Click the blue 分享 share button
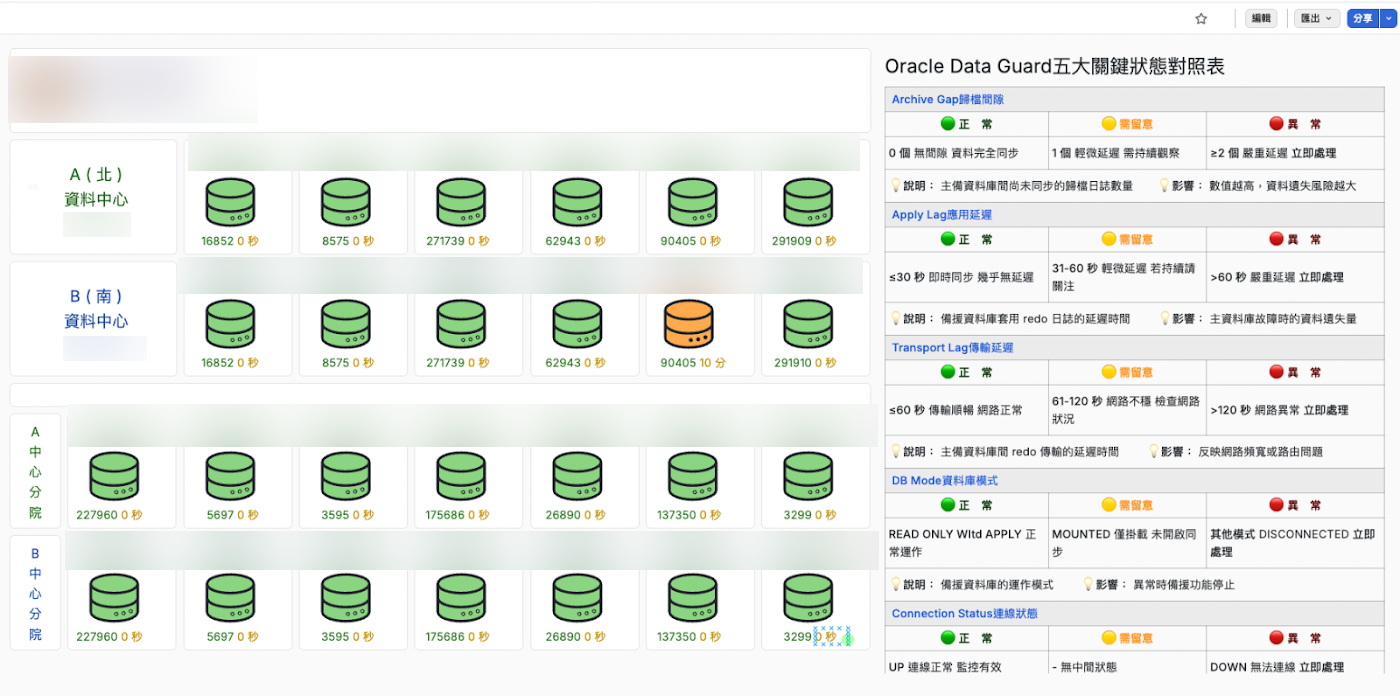The width and height of the screenshot is (1400, 696). (x=1362, y=18)
